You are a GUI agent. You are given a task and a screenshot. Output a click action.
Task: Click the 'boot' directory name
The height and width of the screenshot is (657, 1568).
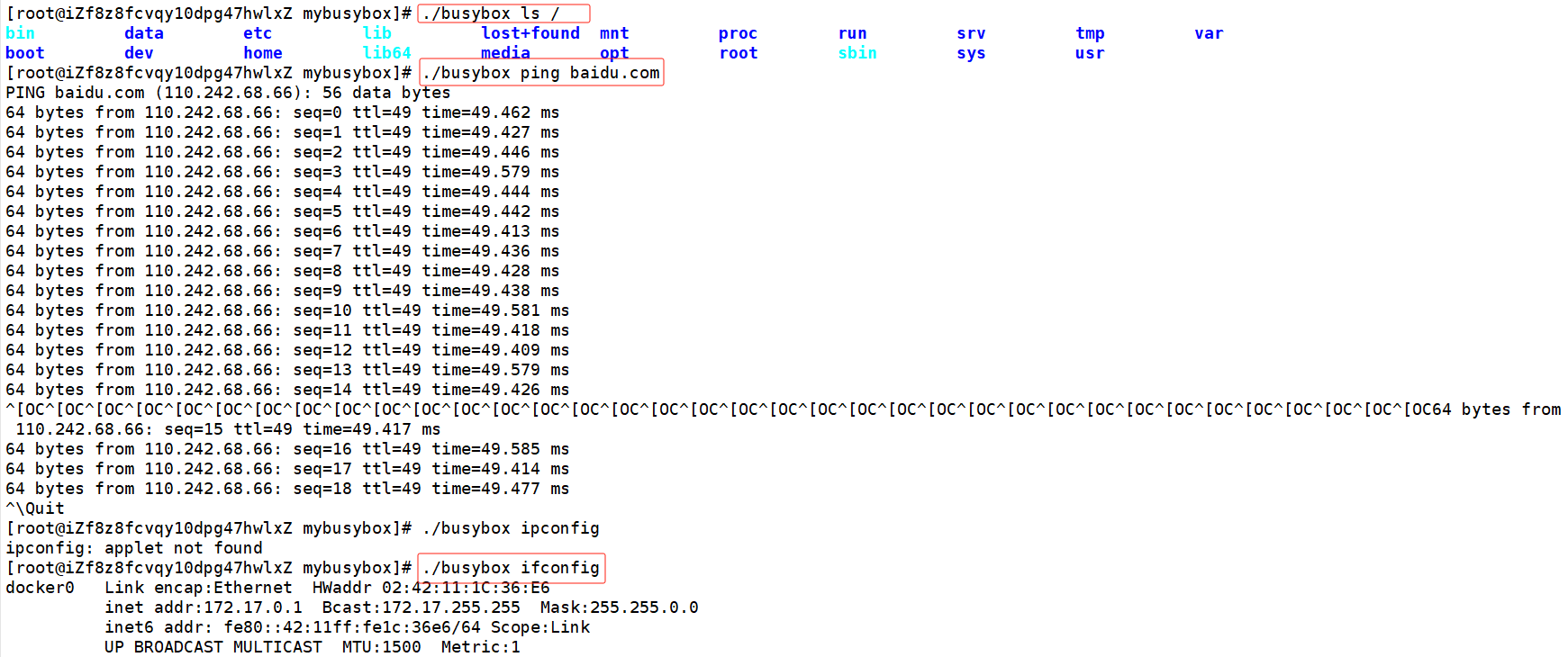click(25, 53)
